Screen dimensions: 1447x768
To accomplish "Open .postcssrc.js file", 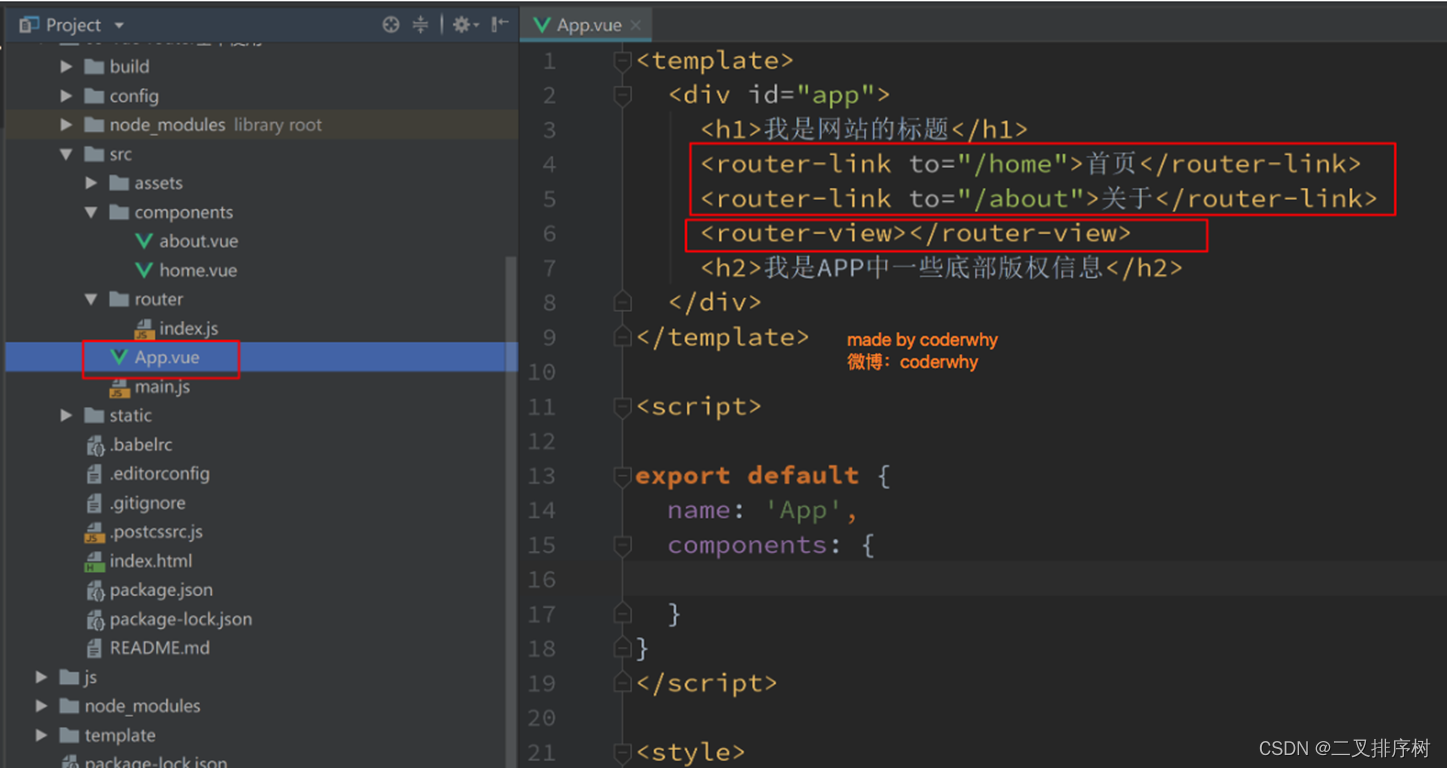I will point(156,532).
